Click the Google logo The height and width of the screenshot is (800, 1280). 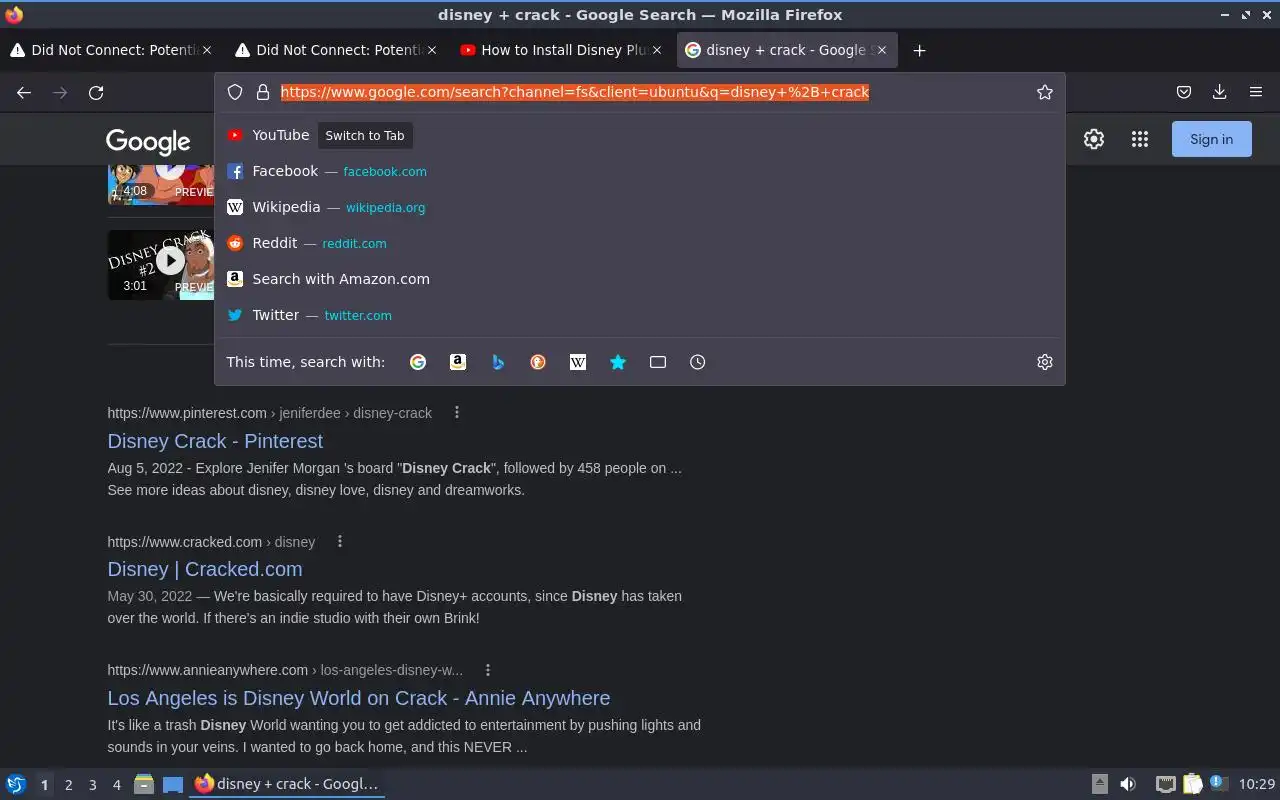(x=148, y=142)
